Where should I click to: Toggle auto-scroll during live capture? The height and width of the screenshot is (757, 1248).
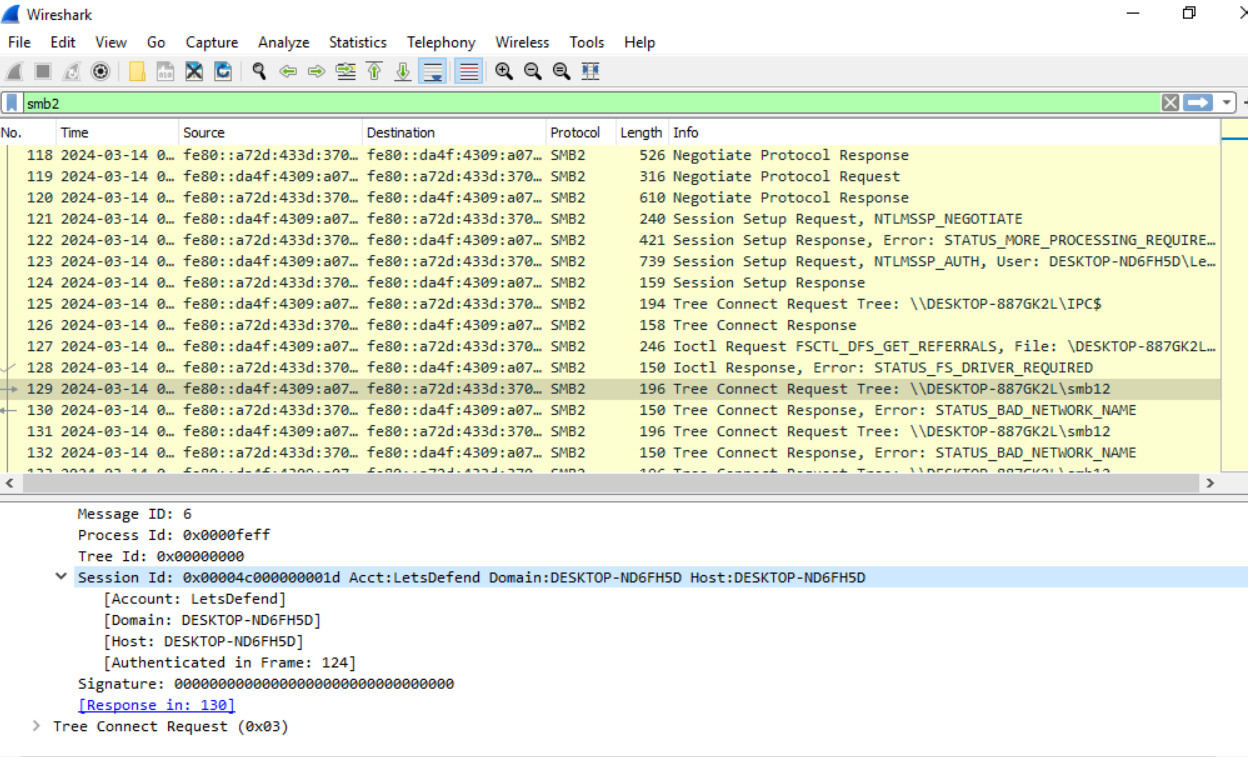(433, 72)
